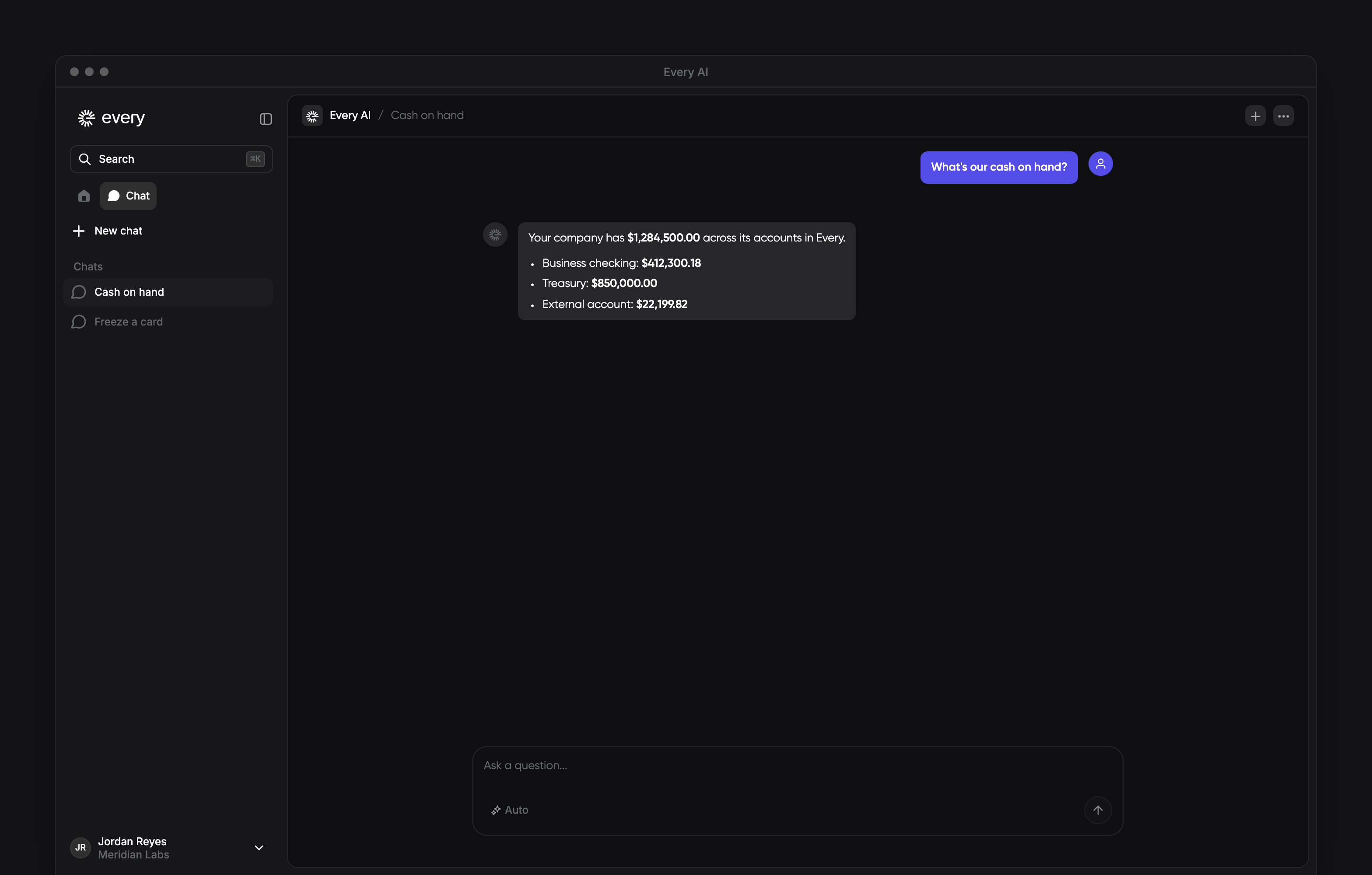This screenshot has width=1372, height=875.
Task: Click the Every AI avatar beside the answer
Action: pos(495,234)
